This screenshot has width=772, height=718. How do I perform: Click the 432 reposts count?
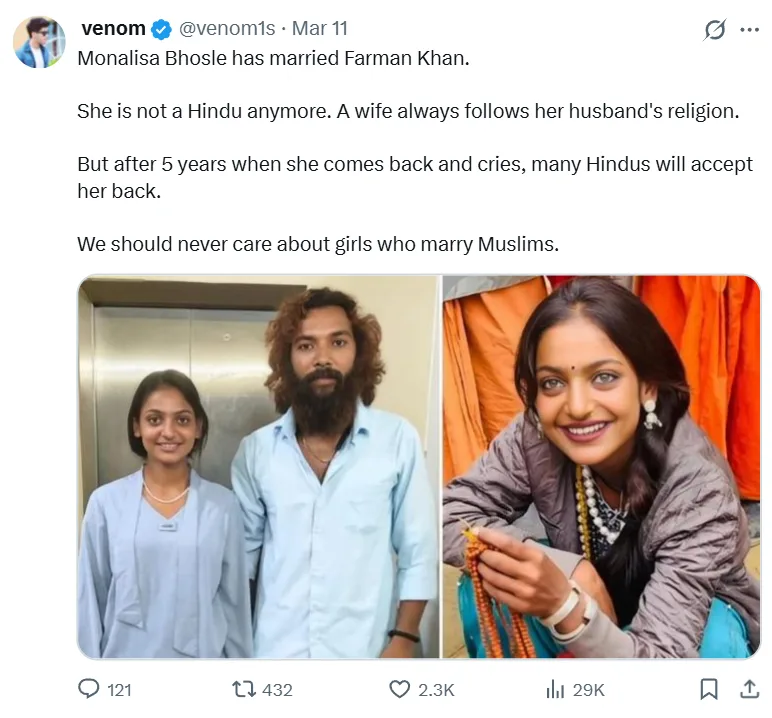pyautogui.click(x=276, y=690)
